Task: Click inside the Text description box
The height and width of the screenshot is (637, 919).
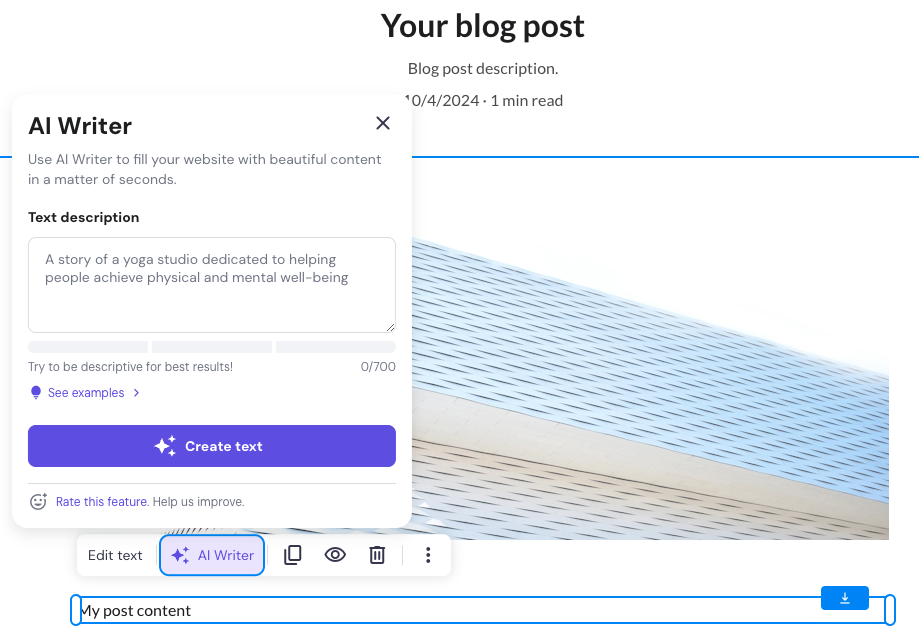Action: point(211,284)
